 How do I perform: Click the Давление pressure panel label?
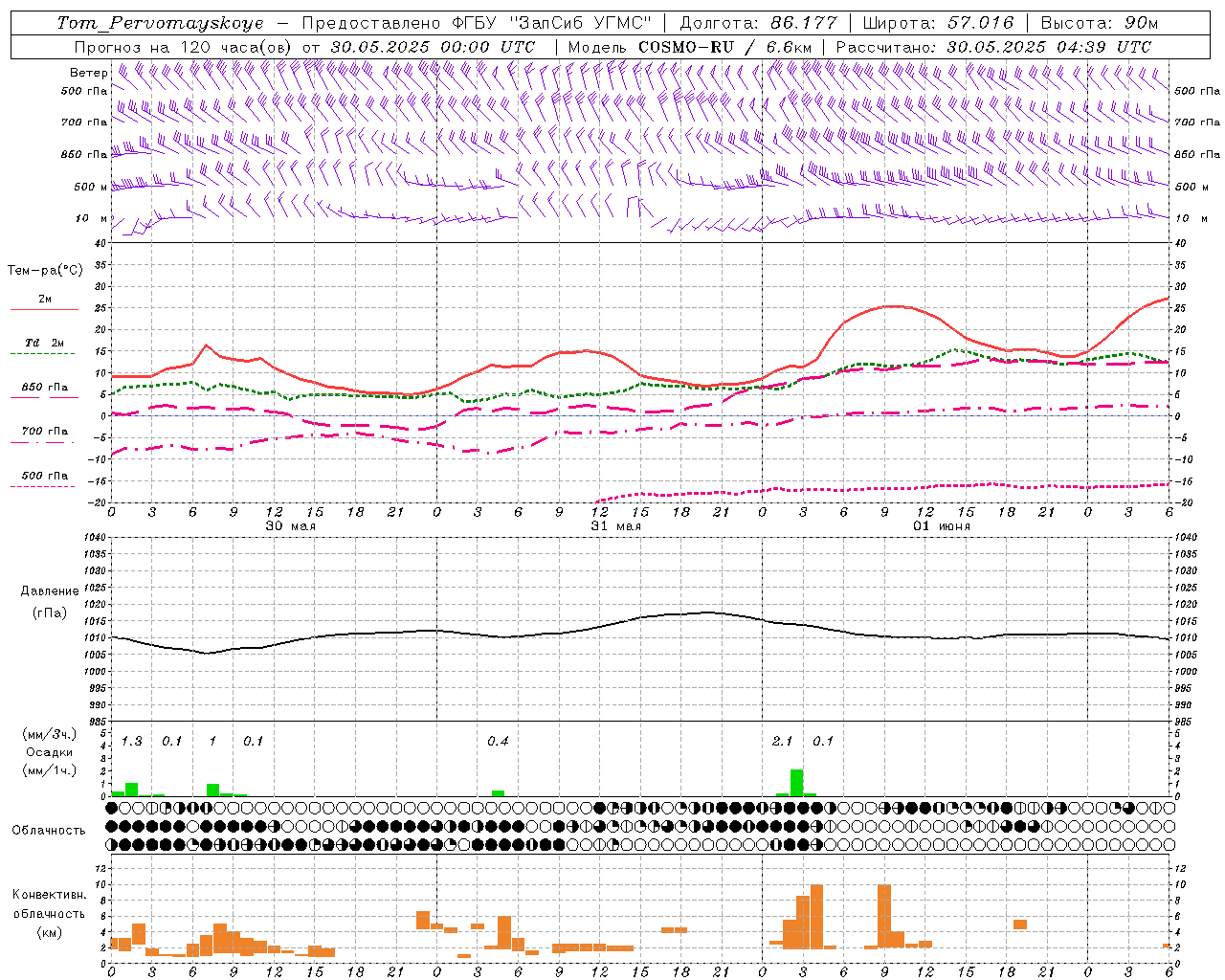point(49,591)
